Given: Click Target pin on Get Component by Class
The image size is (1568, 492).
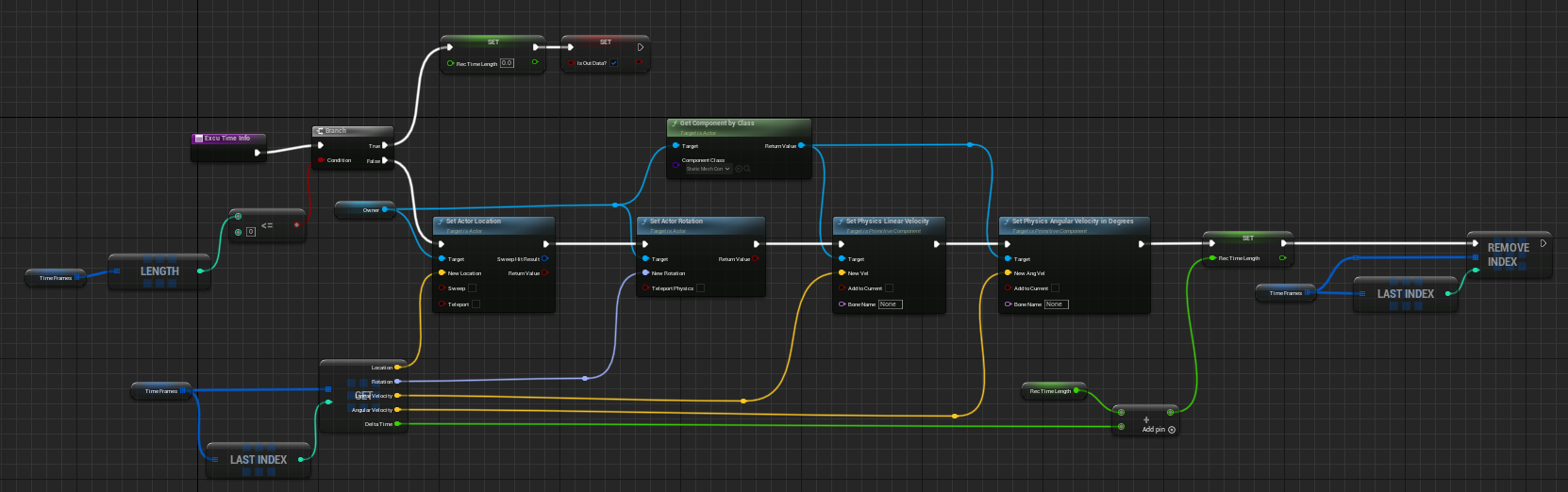Looking at the screenshot, I should [x=676, y=145].
